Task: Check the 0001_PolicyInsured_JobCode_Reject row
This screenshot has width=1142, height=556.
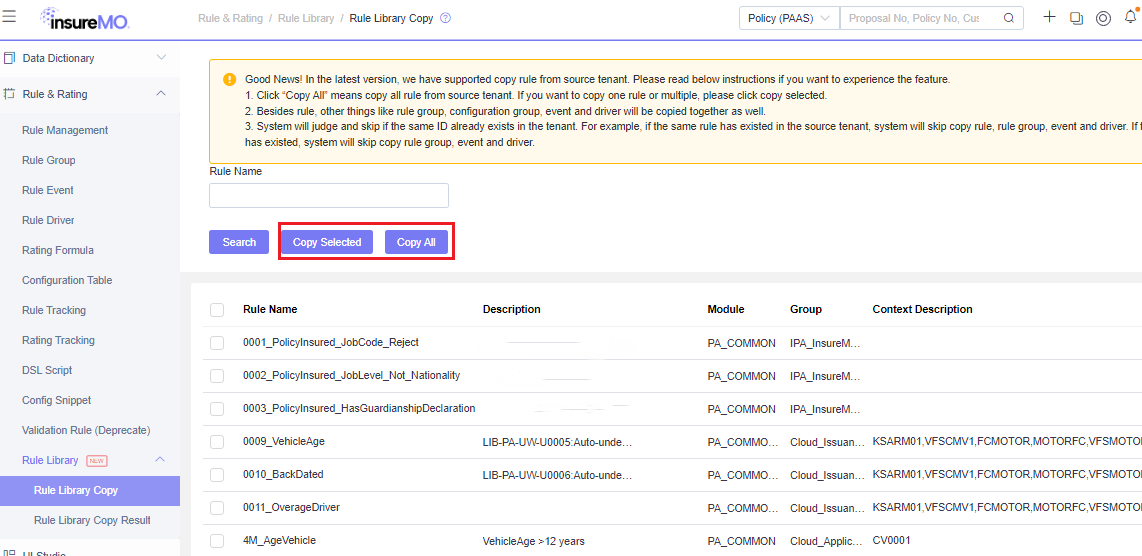Action: coord(217,342)
